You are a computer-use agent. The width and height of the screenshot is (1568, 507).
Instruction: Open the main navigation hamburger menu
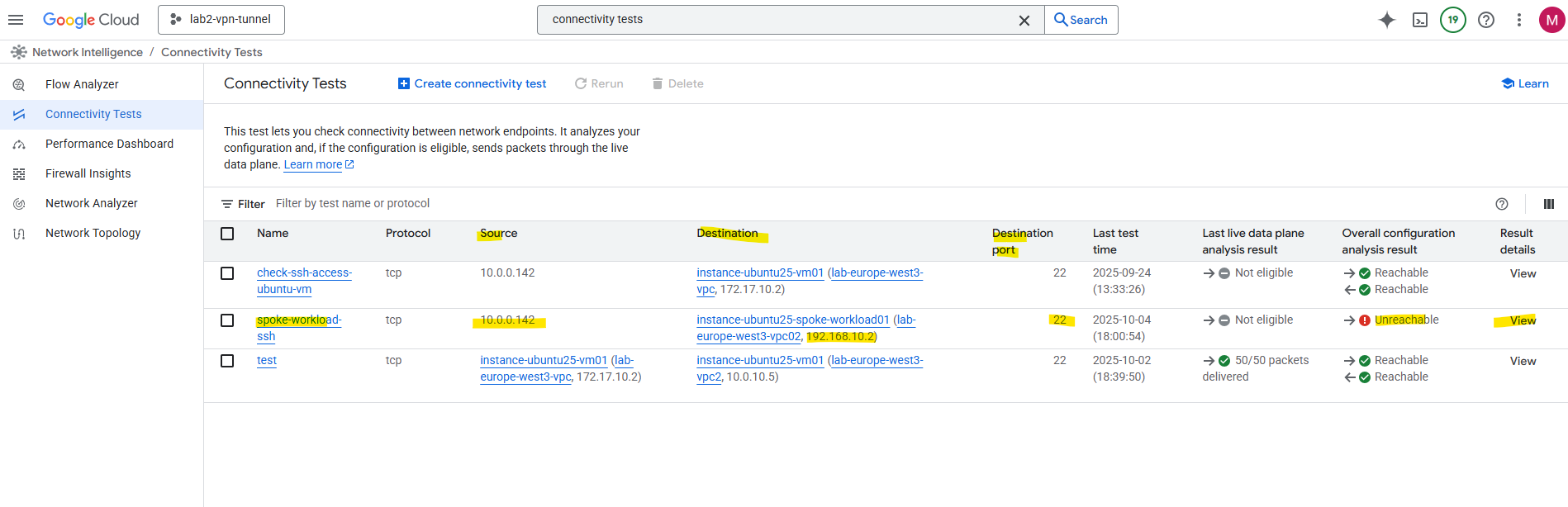[16, 20]
